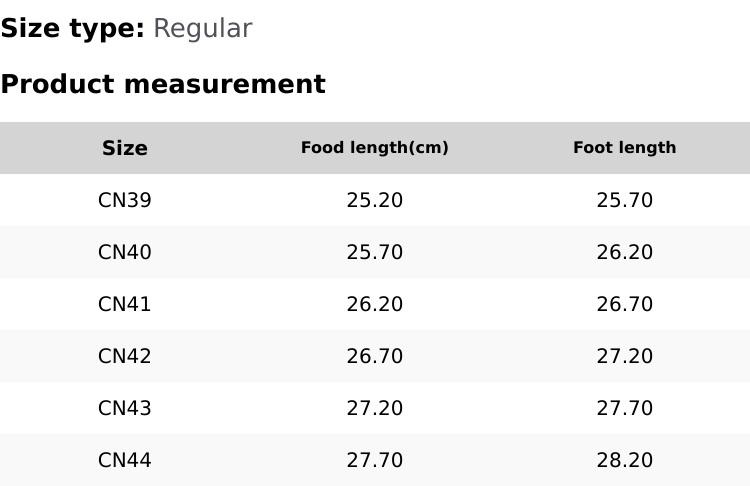
Task: Click the Size type label
Action: coord(73,29)
